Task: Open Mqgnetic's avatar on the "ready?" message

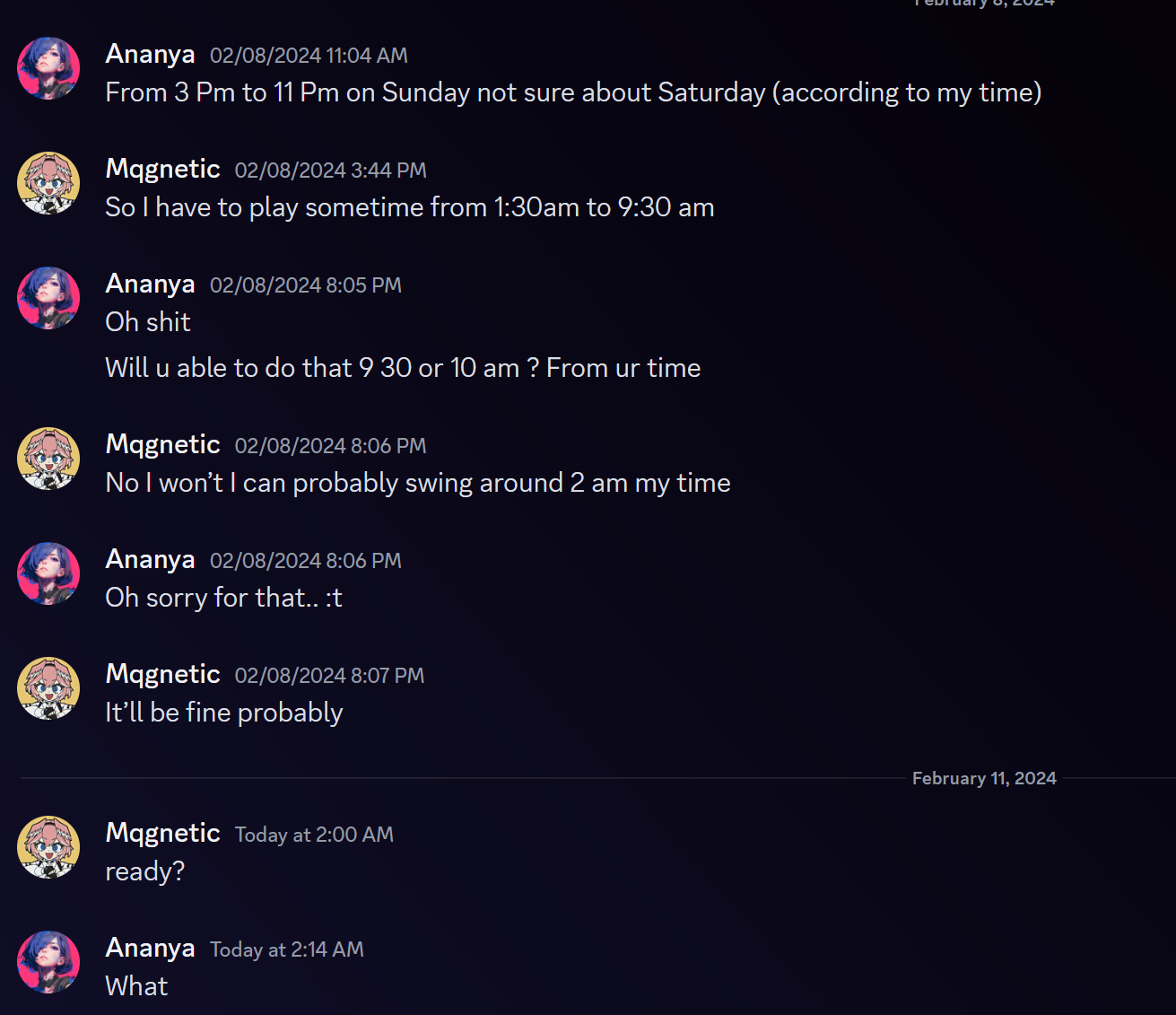Action: coord(48,847)
